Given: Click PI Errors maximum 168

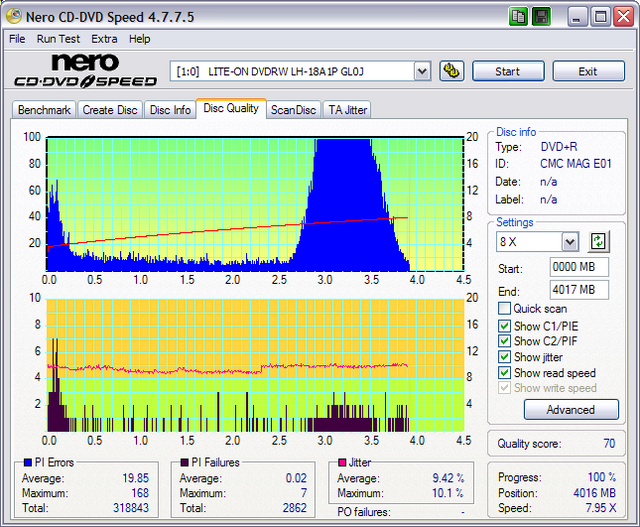Looking at the screenshot, I should (140, 493).
